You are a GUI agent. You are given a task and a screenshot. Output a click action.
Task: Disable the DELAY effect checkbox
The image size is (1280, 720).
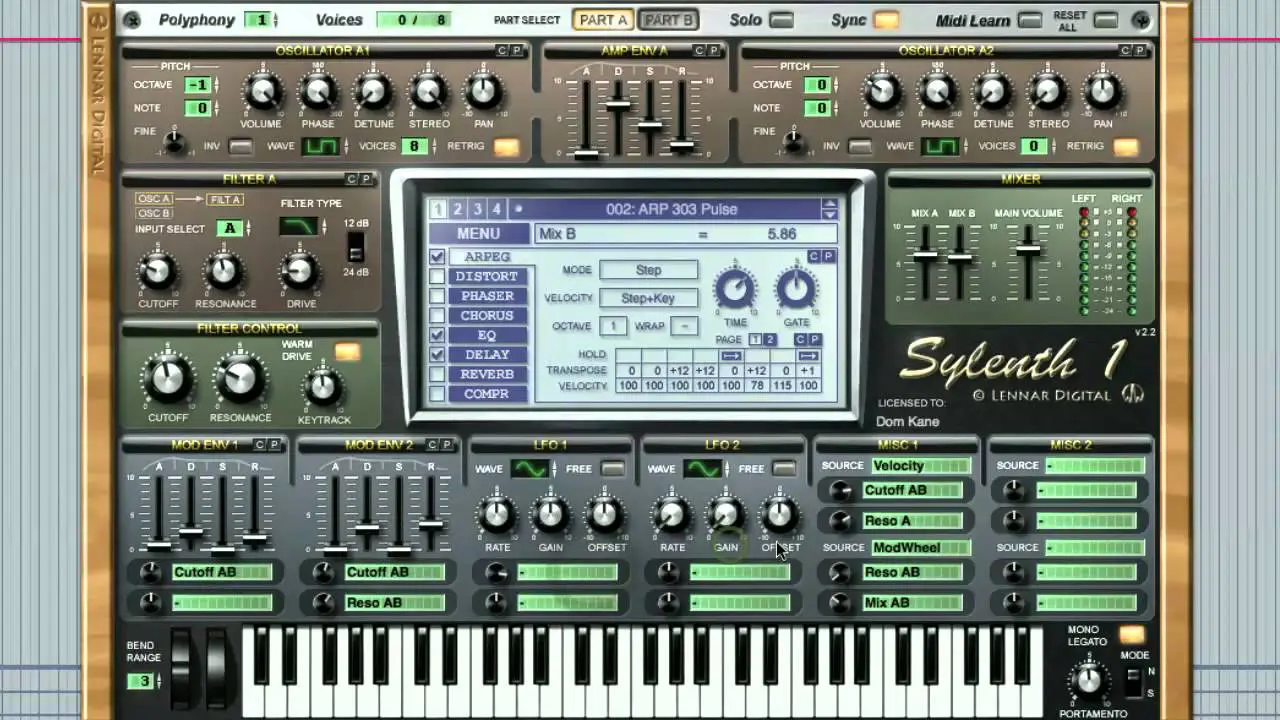[437, 355]
